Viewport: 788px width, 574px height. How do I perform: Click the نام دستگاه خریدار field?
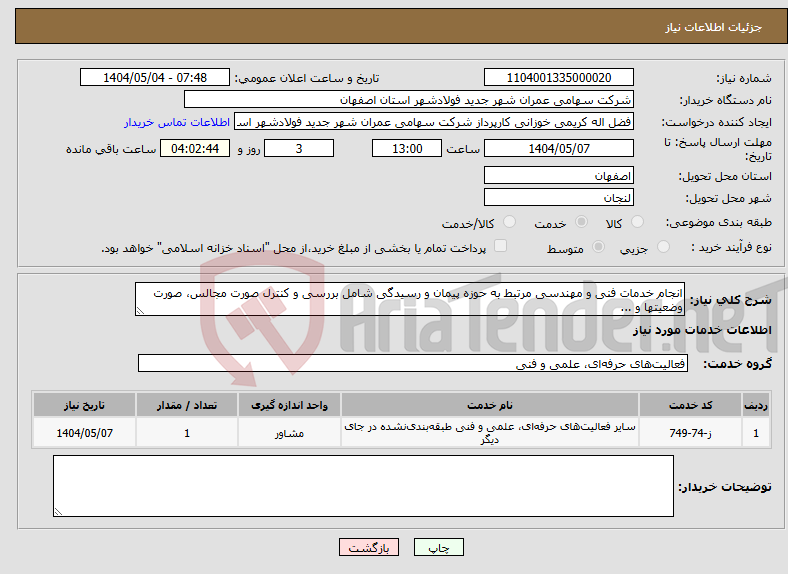pos(409,100)
